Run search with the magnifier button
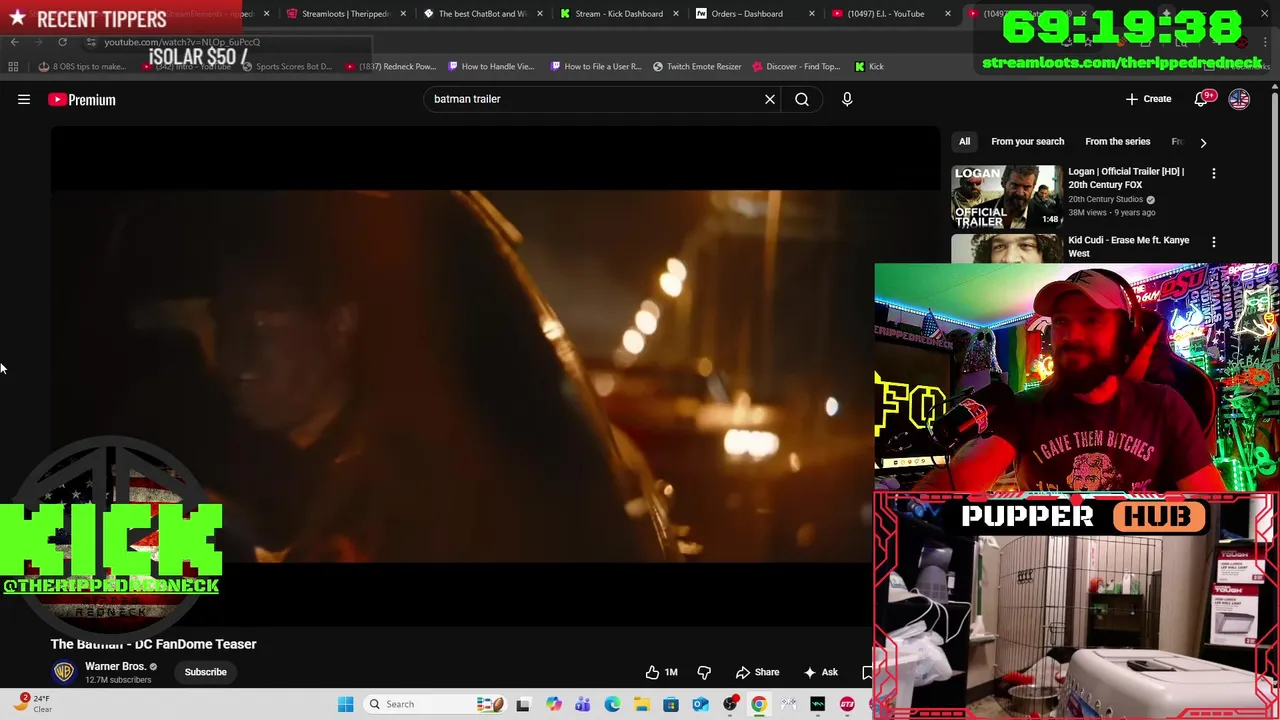 click(x=802, y=99)
